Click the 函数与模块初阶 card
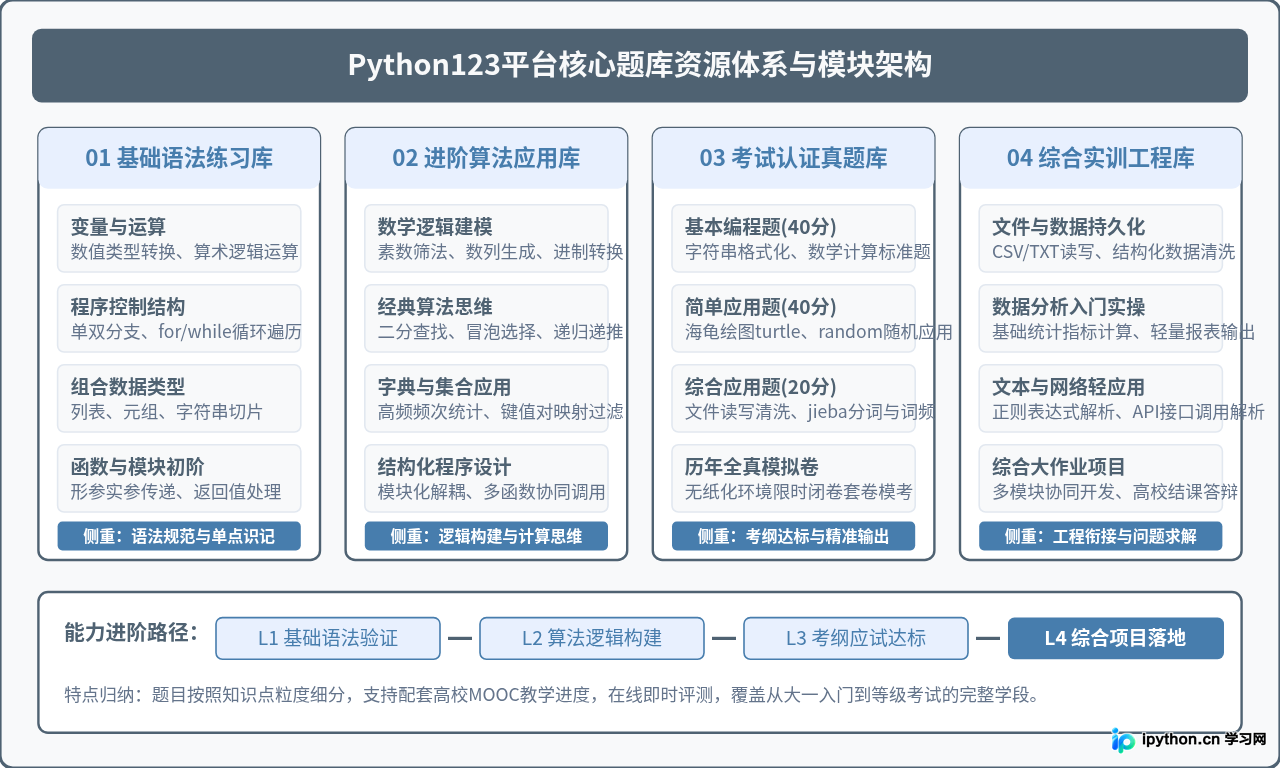This screenshot has width=1280, height=768. (x=179, y=478)
